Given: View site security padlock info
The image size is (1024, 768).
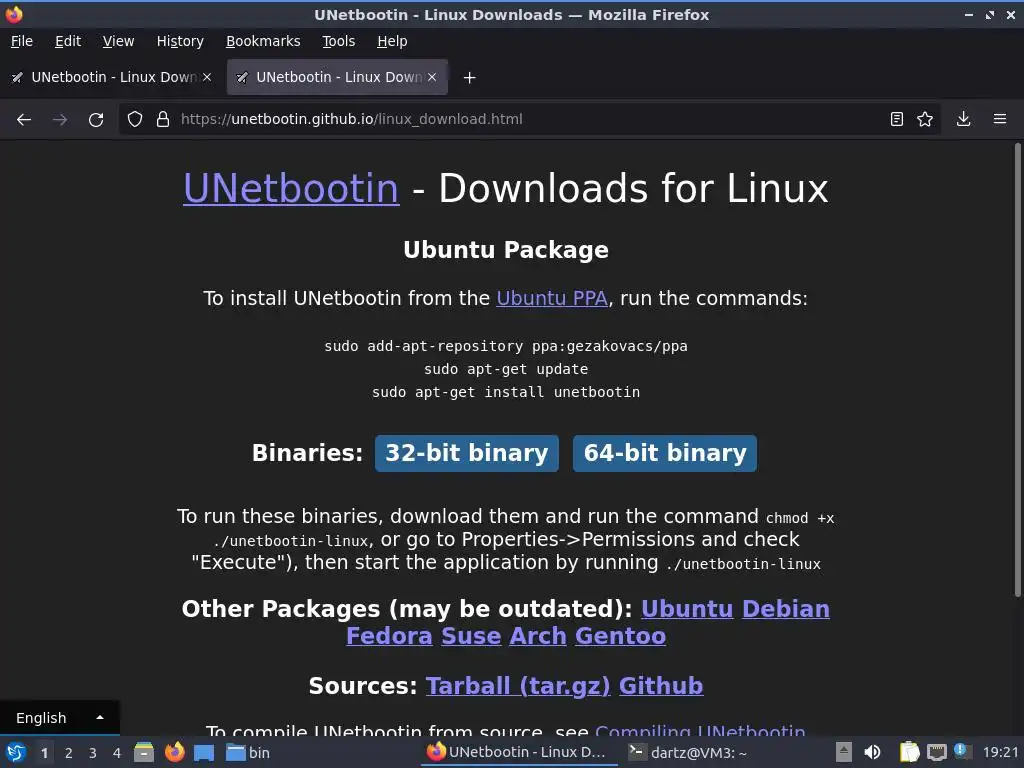Looking at the screenshot, I should click(x=163, y=120).
